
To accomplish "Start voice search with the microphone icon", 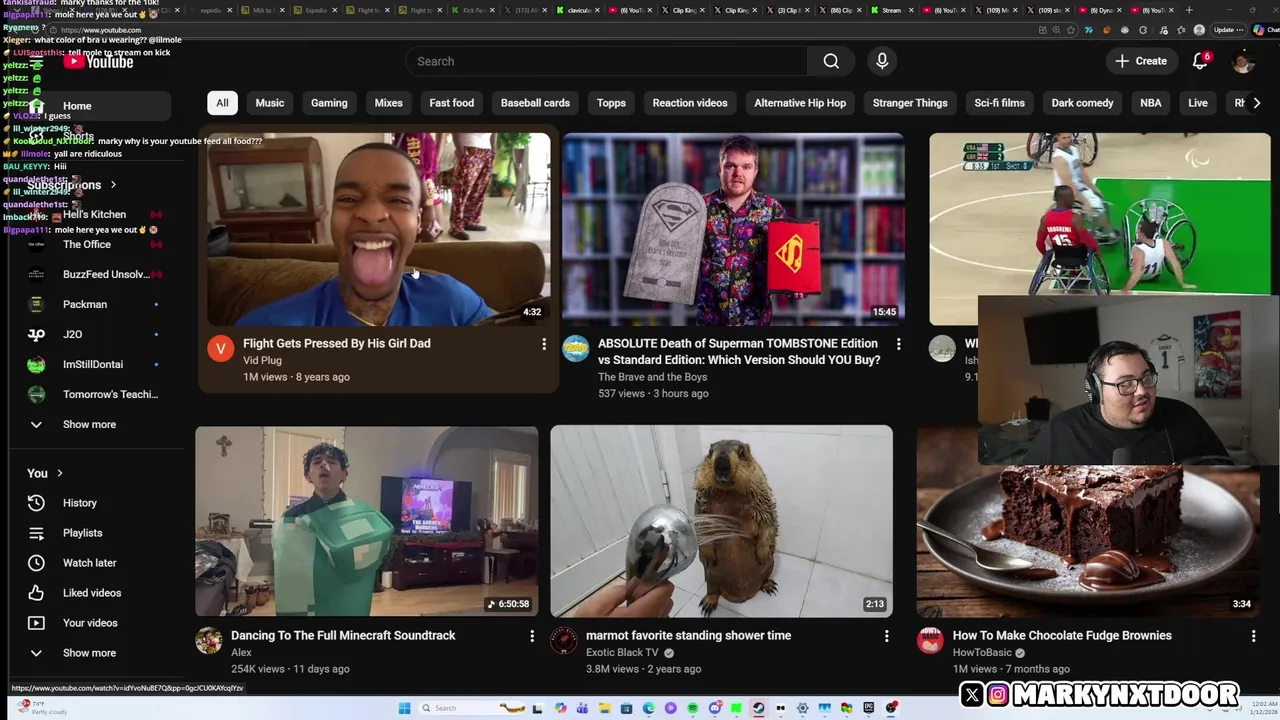I will (x=882, y=61).
